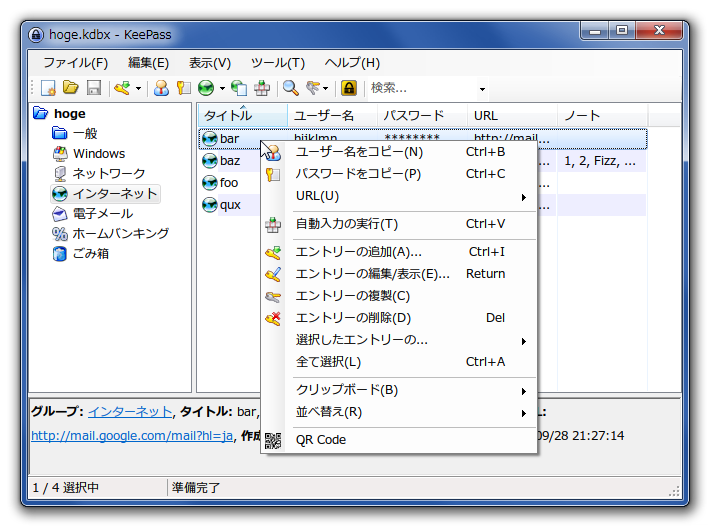The height and width of the screenshot is (527, 710).
Task: Choose 自動入力の実行(T) from context menu
Action: [399, 224]
